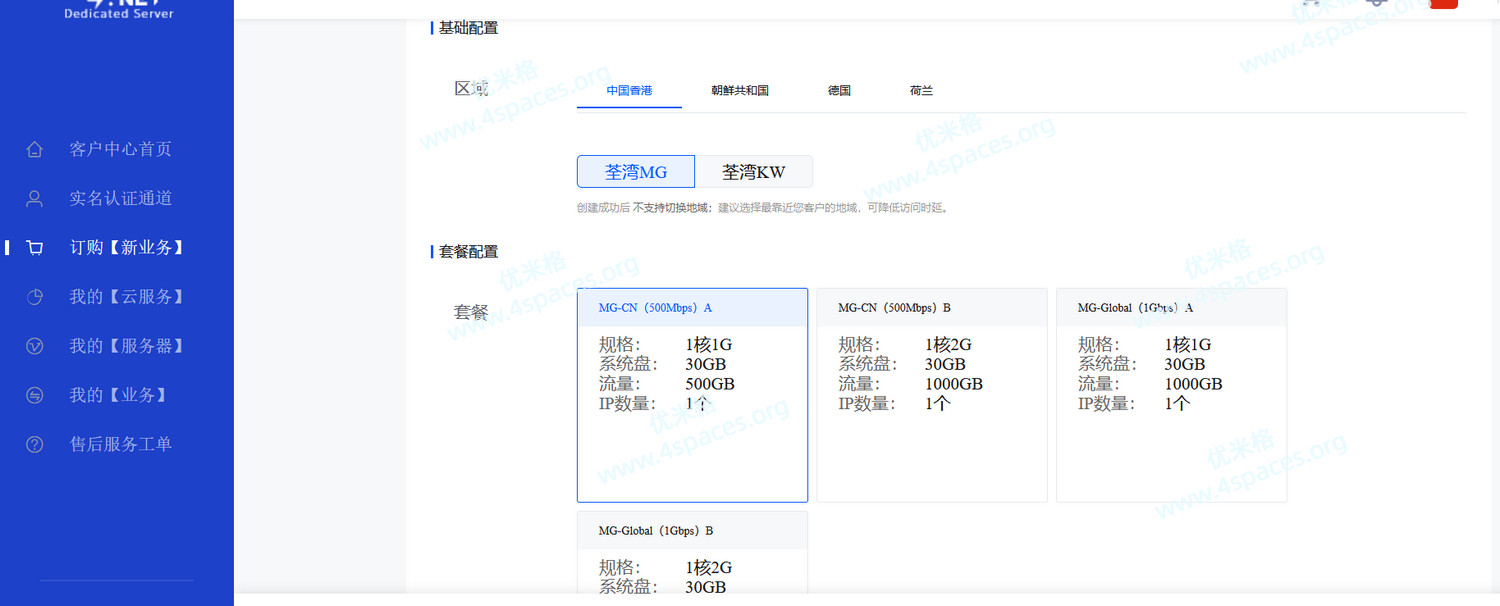Viewport: 1500px width, 606px height.
Task: Select the shopping cart icon for 订购【新业务】
Action: 35,248
